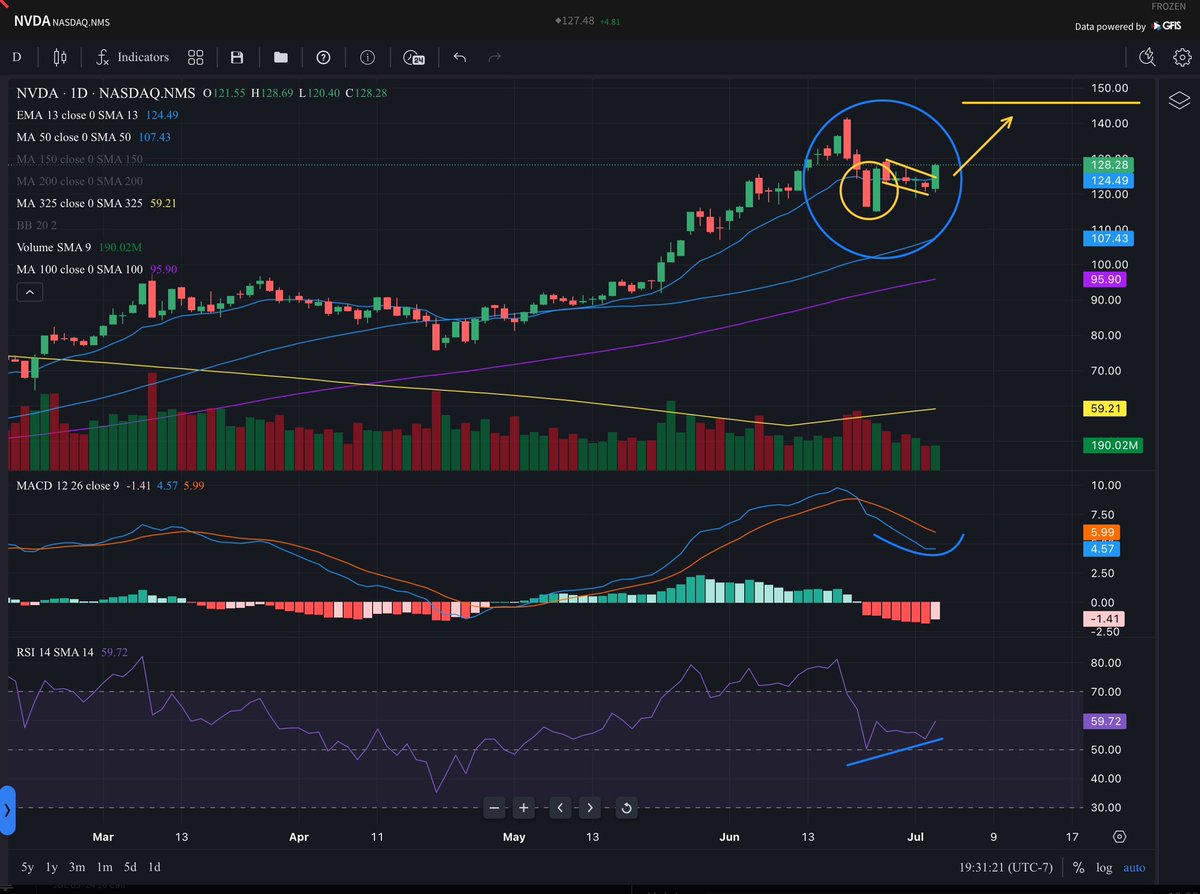Image resolution: width=1200 pixels, height=894 pixels.
Task: Open the quick search lightning icon
Action: click(x=1147, y=57)
